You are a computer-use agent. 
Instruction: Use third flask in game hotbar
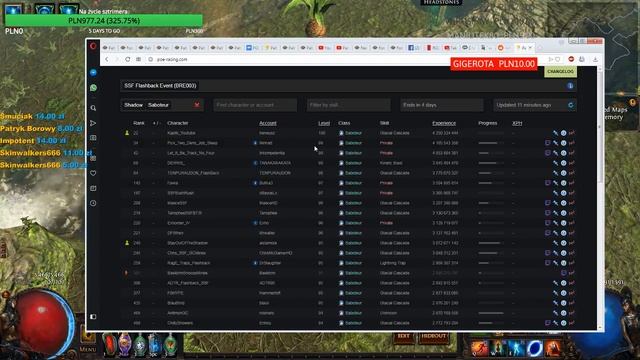click(x=140, y=344)
